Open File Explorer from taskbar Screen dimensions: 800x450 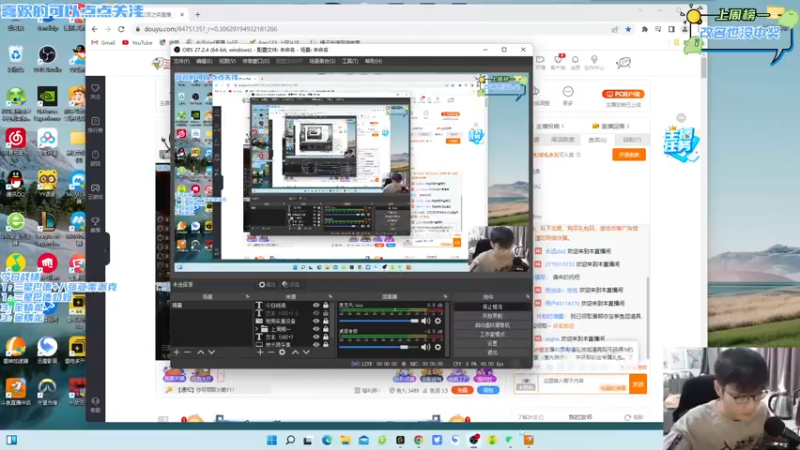coord(345,440)
